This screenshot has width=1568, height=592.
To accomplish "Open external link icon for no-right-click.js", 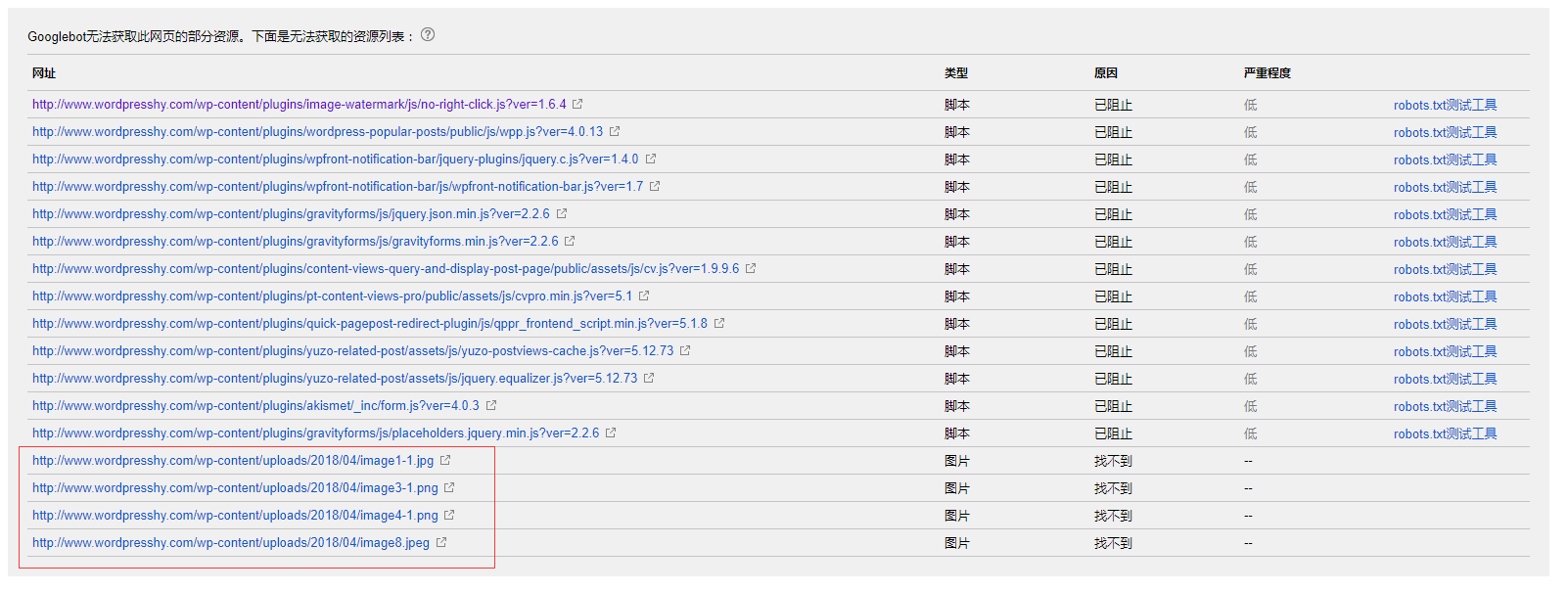I will [x=577, y=104].
